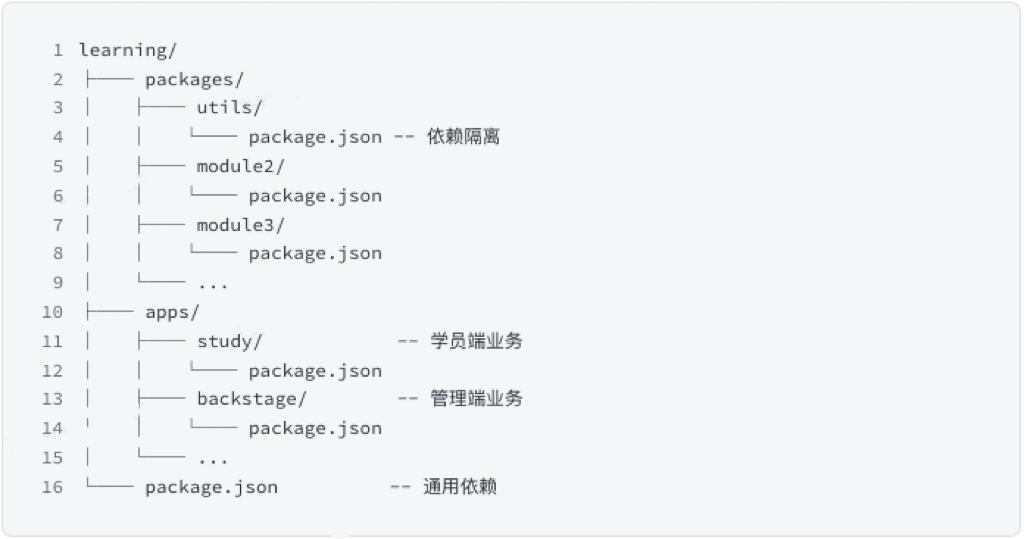Select the apps/ folder entry

click(x=172, y=312)
